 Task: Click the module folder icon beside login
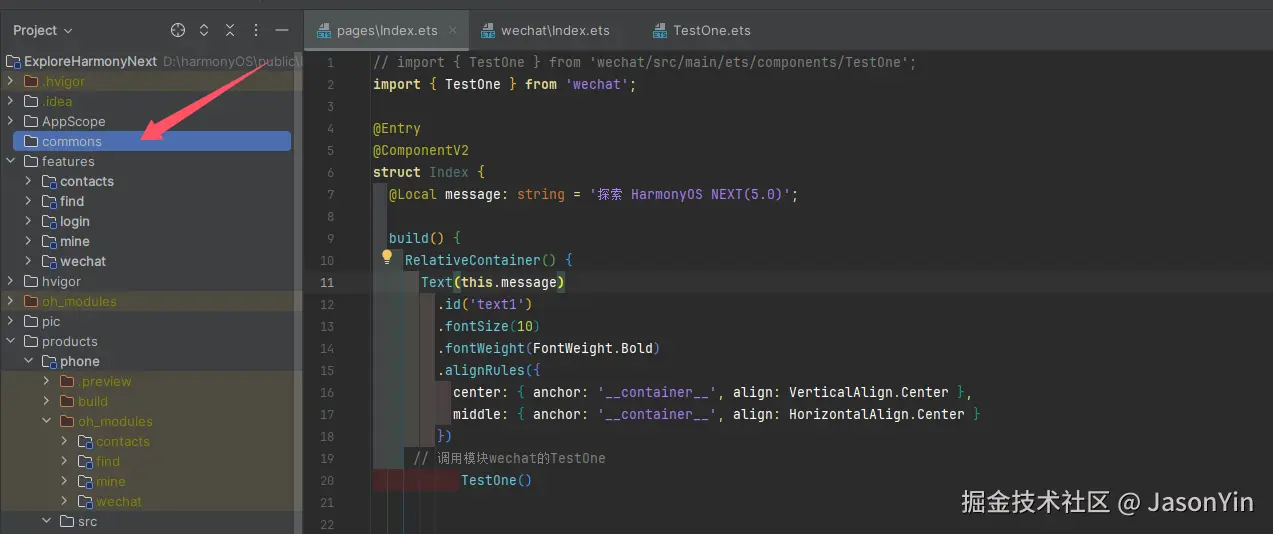[49, 221]
